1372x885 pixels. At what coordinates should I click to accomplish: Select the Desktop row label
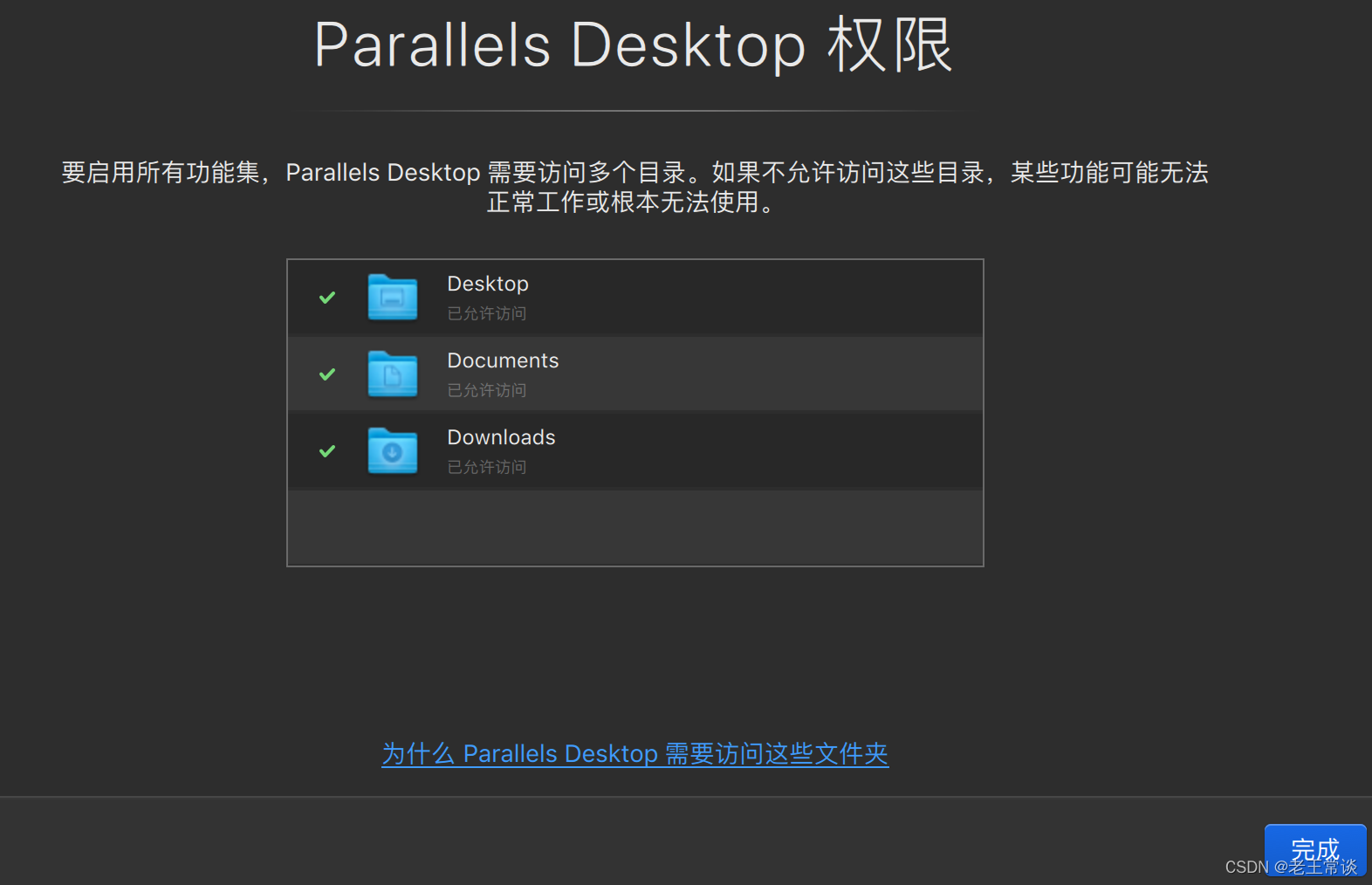[488, 285]
